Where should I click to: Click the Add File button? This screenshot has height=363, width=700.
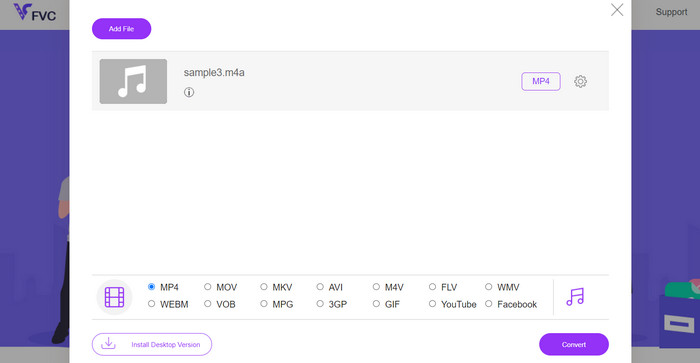pos(121,29)
